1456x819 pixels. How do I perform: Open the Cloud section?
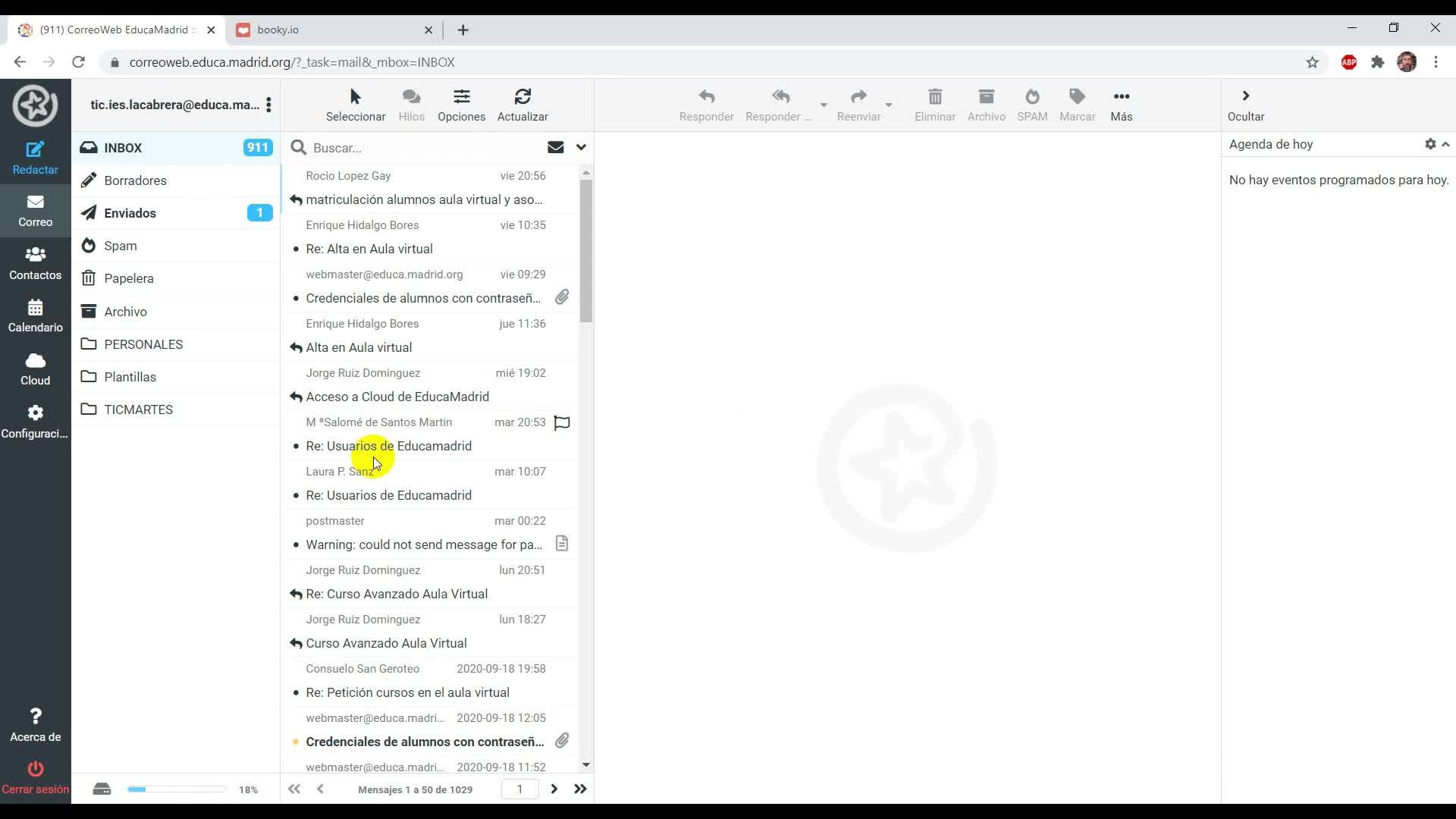coord(35,369)
